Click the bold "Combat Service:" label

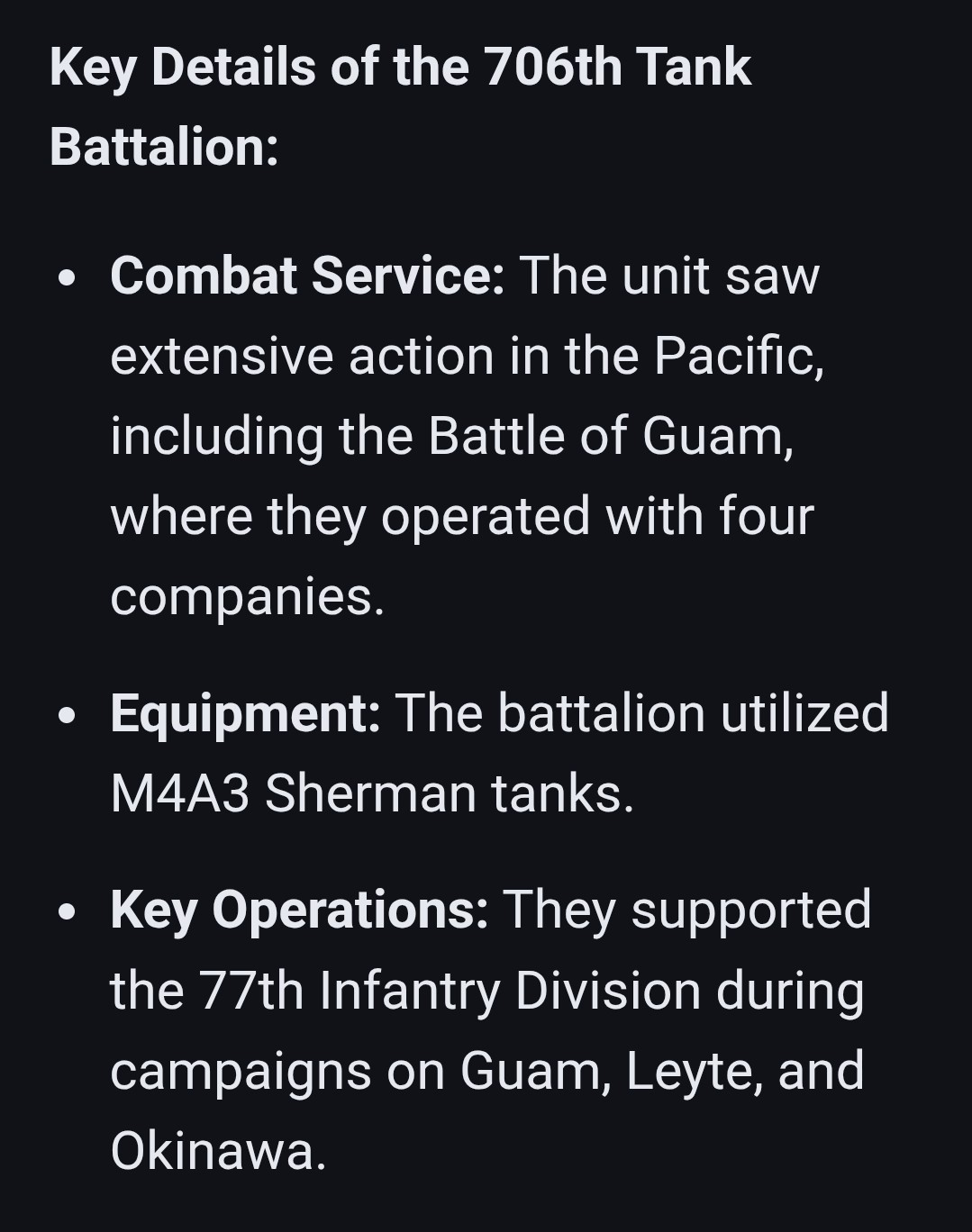point(306,276)
